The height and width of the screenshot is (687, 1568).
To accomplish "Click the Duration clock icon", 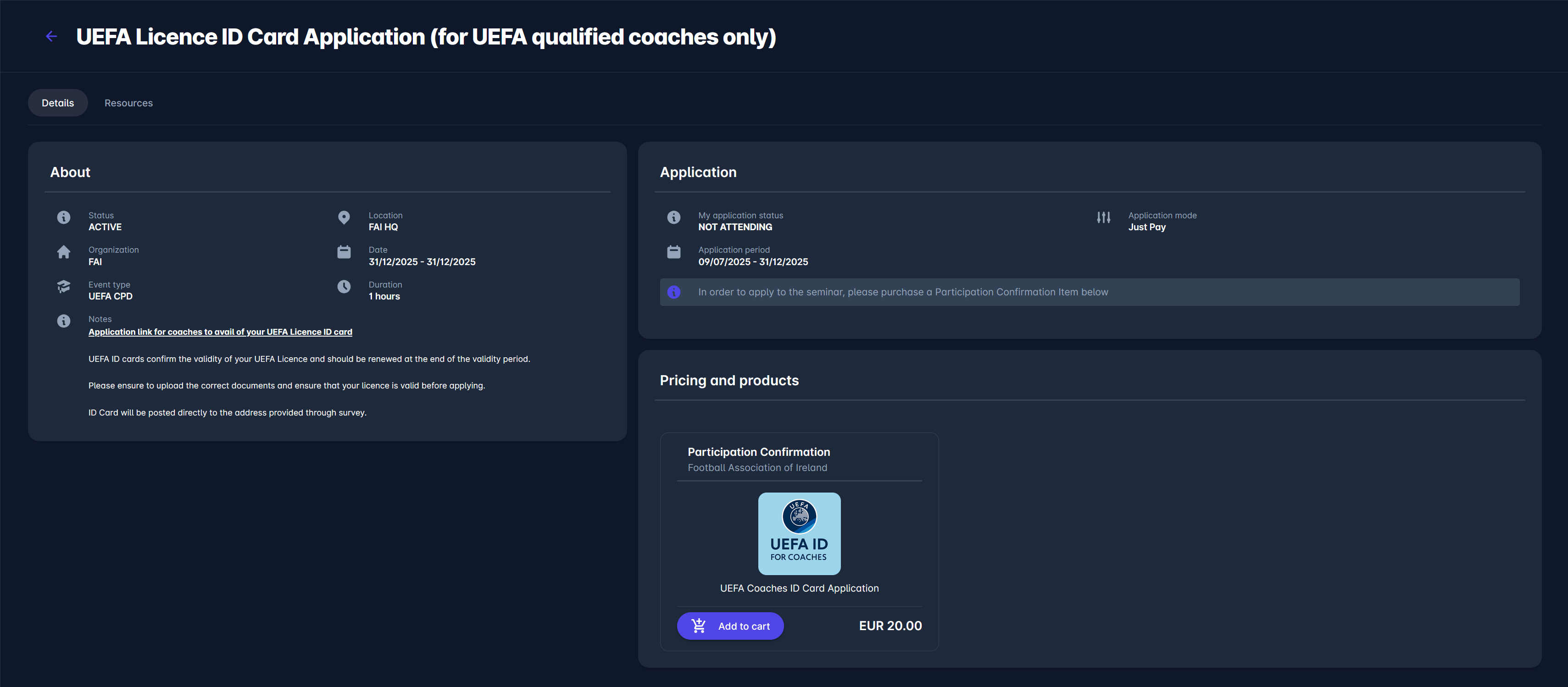I will (344, 287).
